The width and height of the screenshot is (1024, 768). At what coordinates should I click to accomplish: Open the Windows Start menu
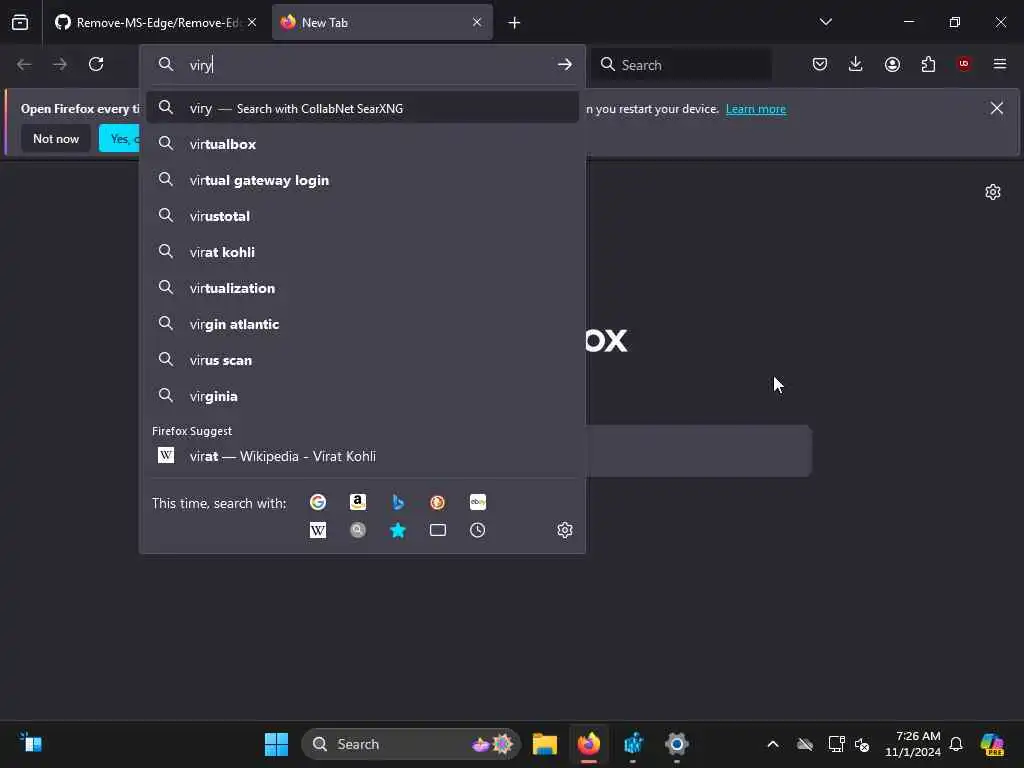pyautogui.click(x=276, y=744)
